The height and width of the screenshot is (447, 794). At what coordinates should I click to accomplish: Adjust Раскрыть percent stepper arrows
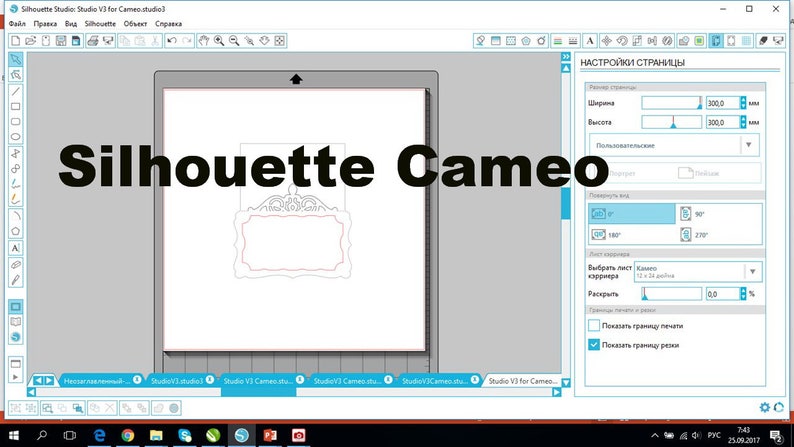point(743,294)
